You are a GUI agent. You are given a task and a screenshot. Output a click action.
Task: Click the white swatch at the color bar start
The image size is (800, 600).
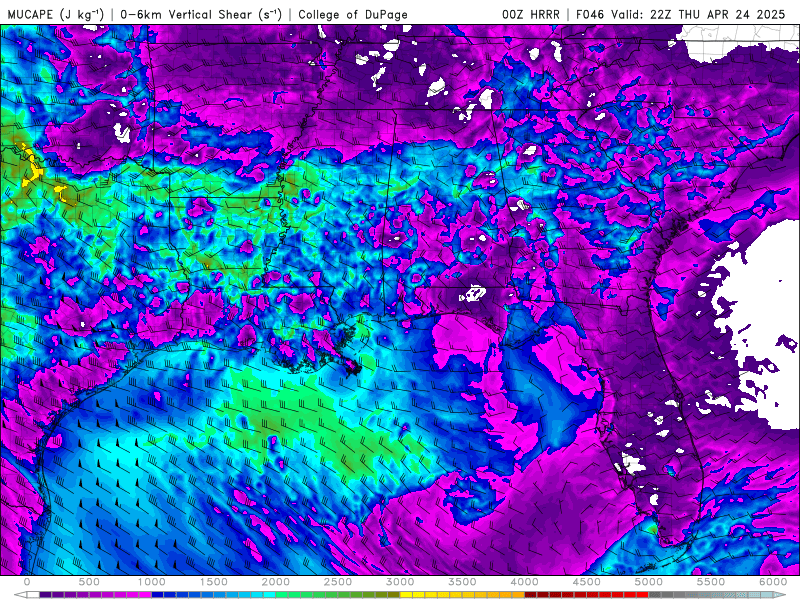click(33, 594)
